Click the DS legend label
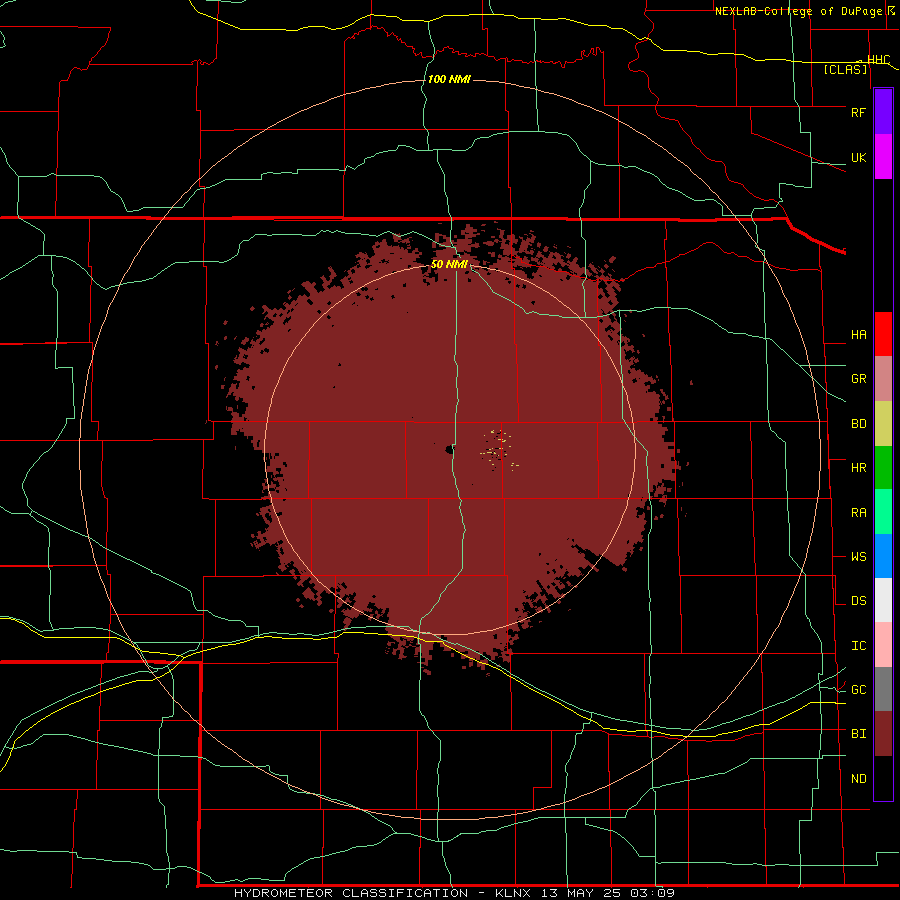This screenshot has width=900, height=900. point(858,601)
